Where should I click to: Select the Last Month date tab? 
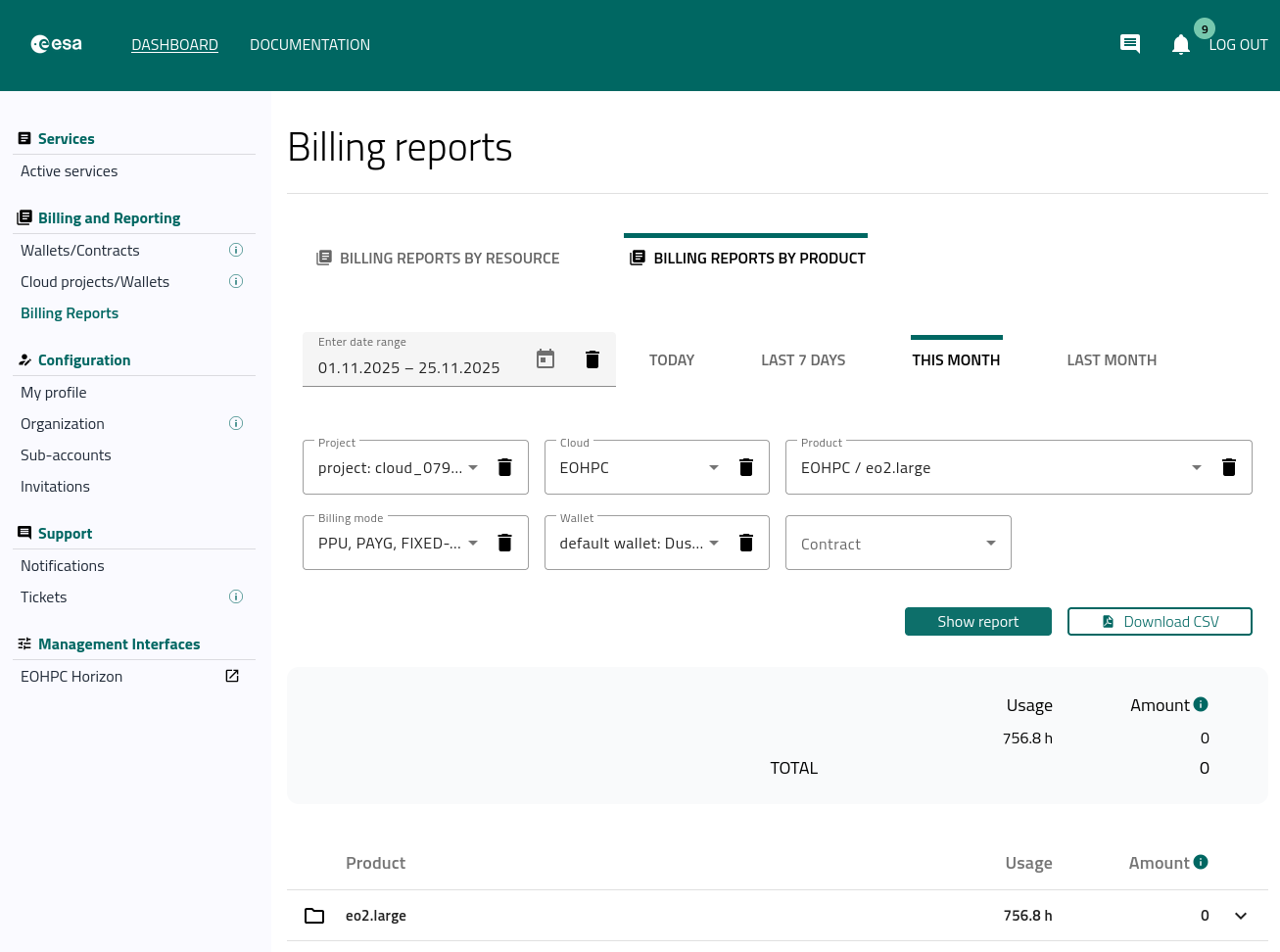click(x=1112, y=360)
